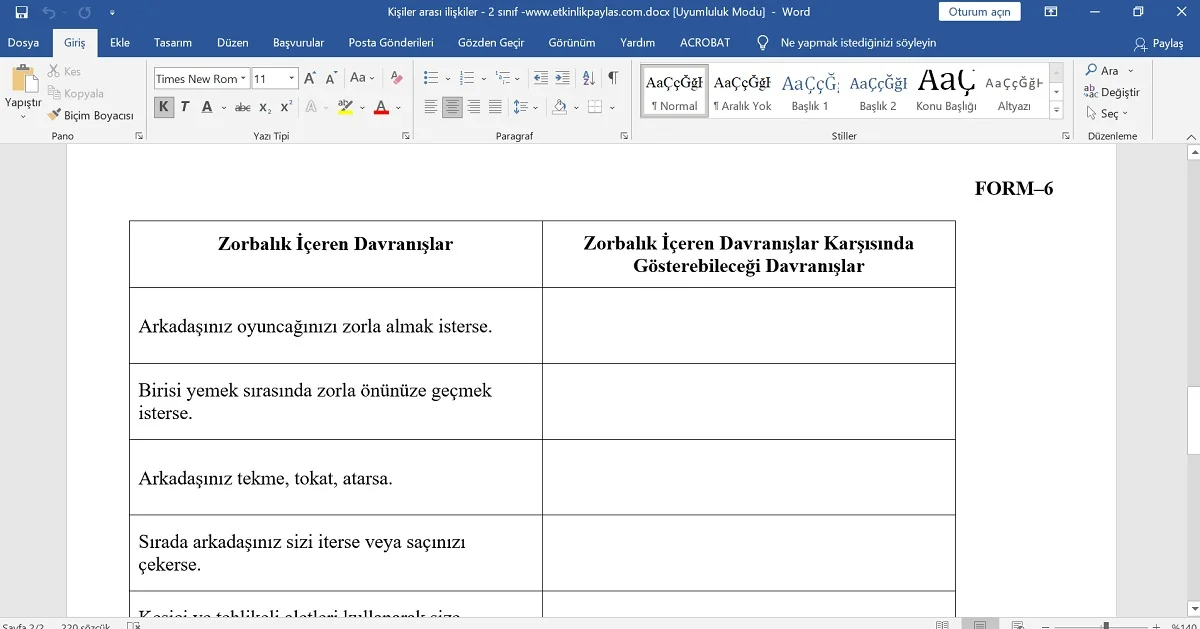Image resolution: width=1200 pixels, height=629 pixels.
Task: Toggle justify alignment button
Action: click(x=495, y=107)
